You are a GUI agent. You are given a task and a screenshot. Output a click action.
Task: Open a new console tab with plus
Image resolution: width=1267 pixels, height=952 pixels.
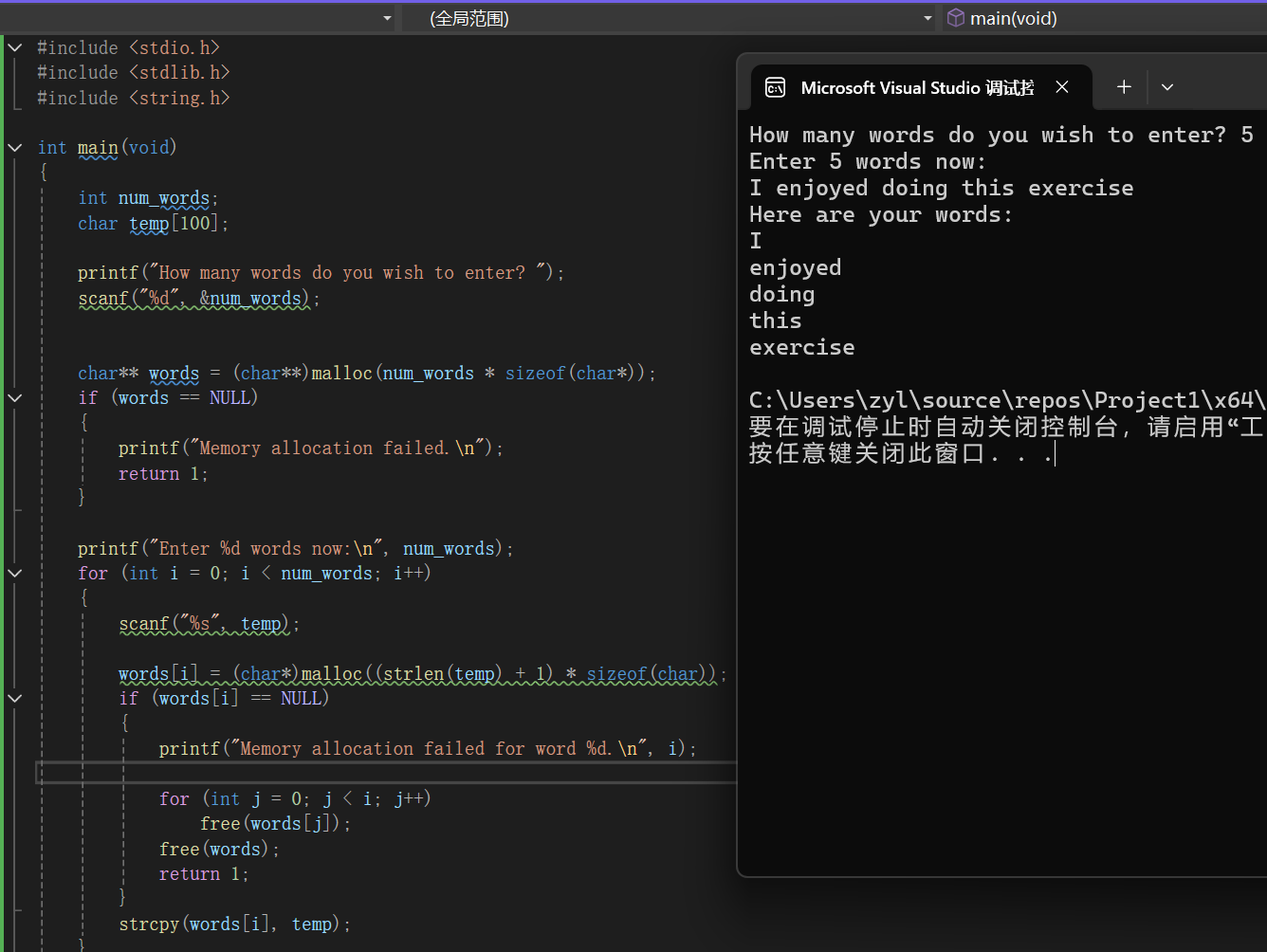[x=1124, y=87]
